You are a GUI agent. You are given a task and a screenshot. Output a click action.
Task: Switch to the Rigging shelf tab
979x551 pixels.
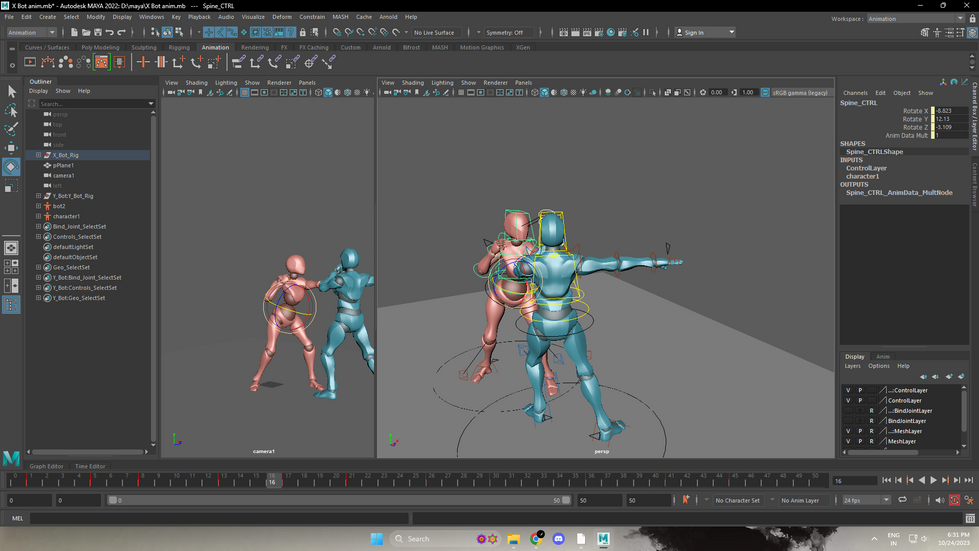pyautogui.click(x=179, y=47)
